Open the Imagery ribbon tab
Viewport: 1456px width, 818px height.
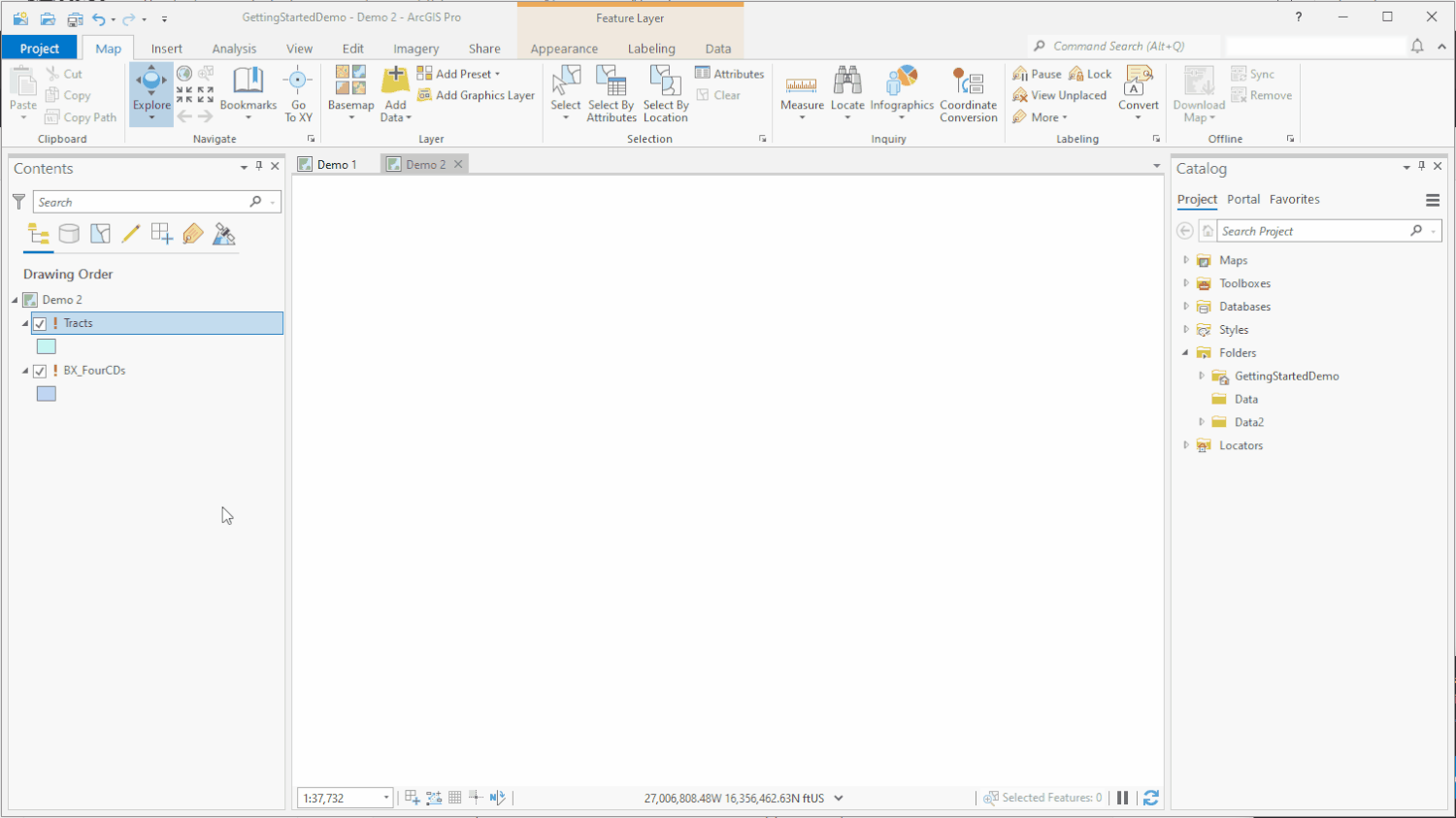point(415,48)
